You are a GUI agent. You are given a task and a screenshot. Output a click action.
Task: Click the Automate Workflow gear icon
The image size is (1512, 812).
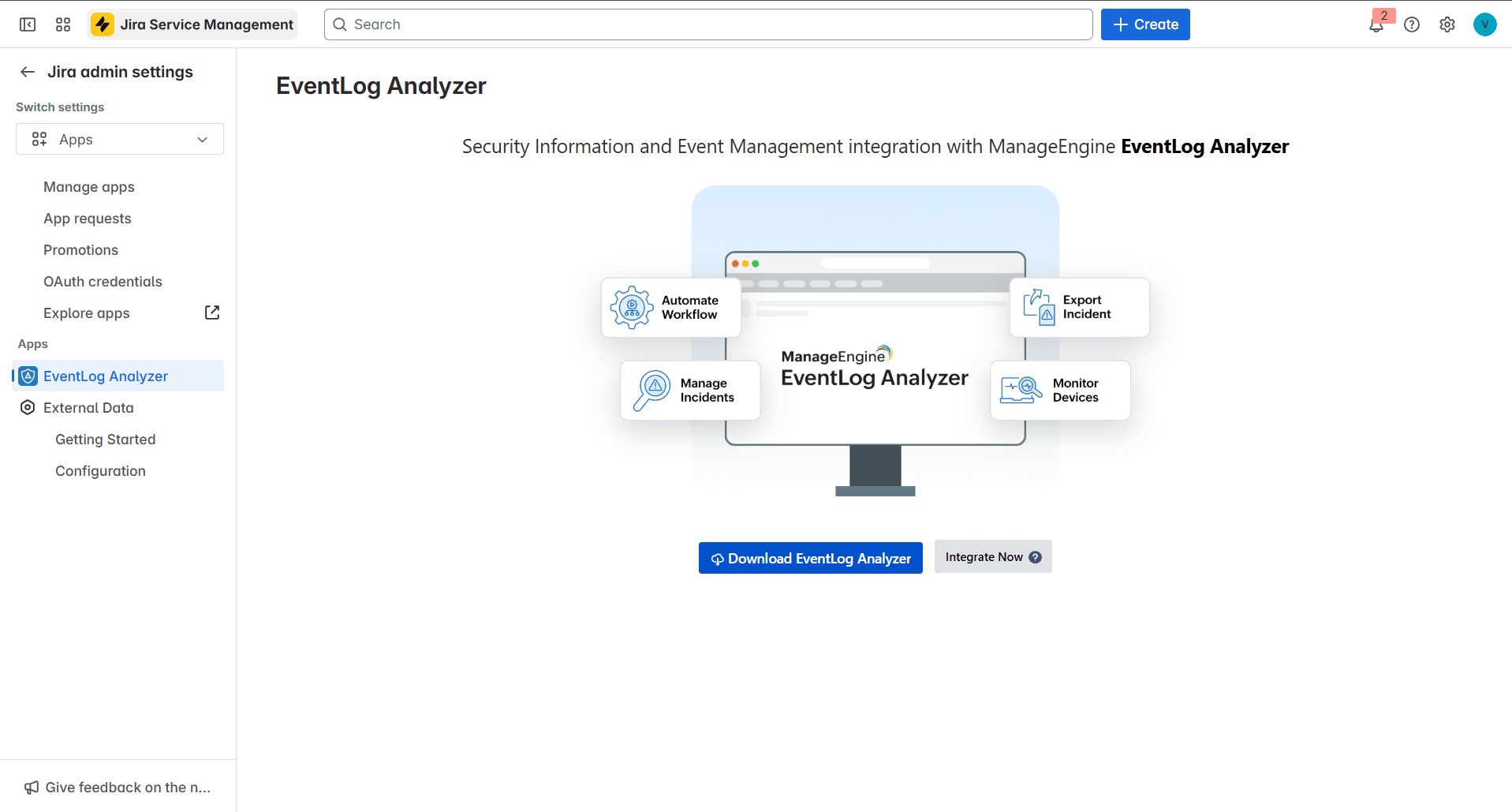pos(632,308)
